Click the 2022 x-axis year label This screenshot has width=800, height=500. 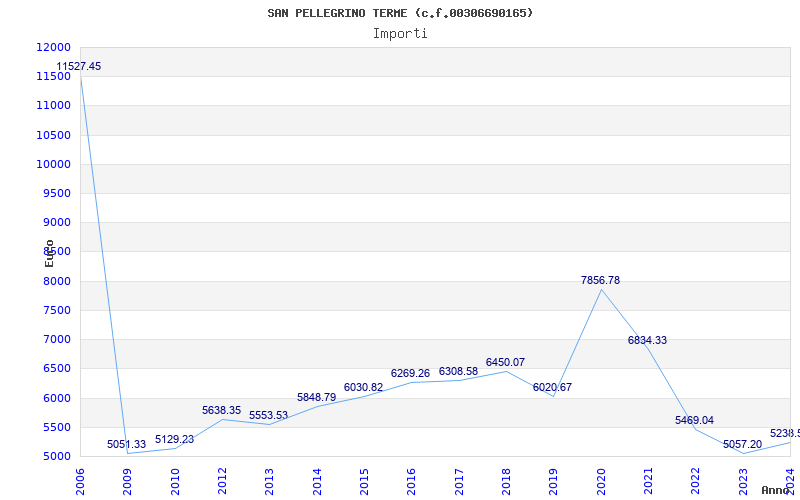click(695, 482)
